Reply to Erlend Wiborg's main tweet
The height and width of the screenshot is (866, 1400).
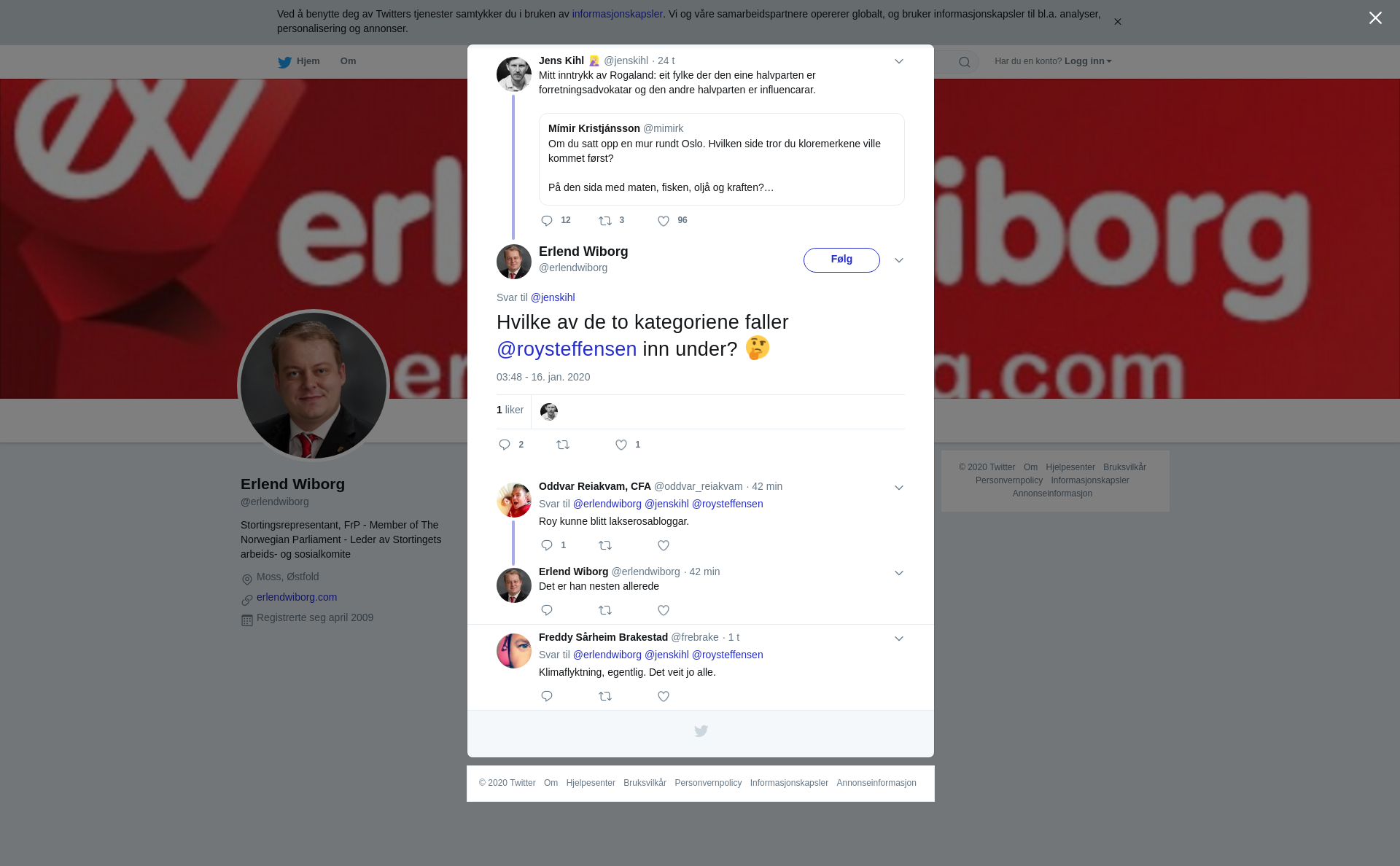pyautogui.click(x=505, y=445)
